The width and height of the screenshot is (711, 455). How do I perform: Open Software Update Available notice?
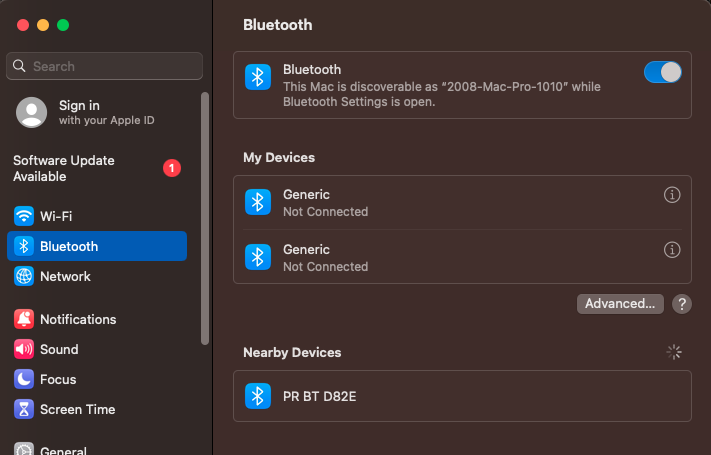point(64,168)
